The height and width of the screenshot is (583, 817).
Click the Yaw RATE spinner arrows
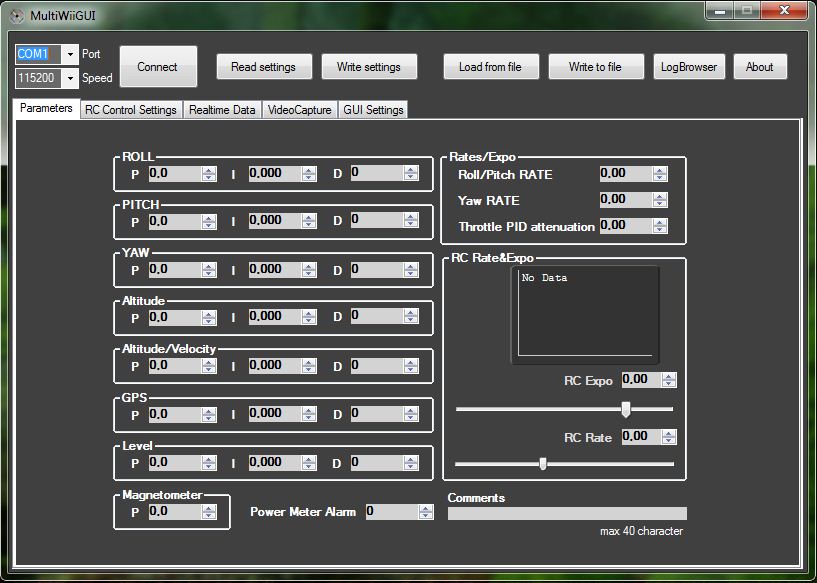tap(660, 200)
